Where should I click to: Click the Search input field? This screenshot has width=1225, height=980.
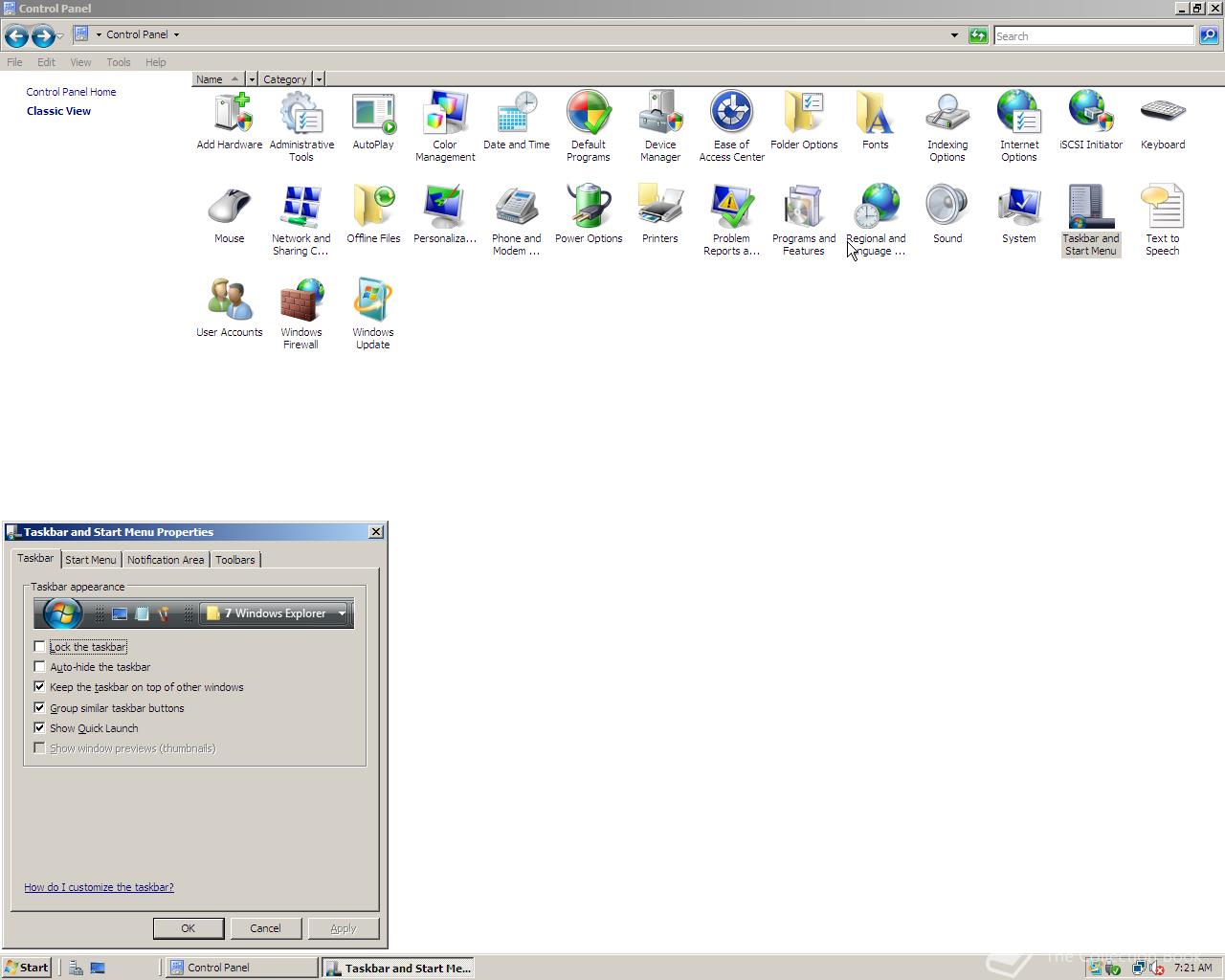point(1094,35)
